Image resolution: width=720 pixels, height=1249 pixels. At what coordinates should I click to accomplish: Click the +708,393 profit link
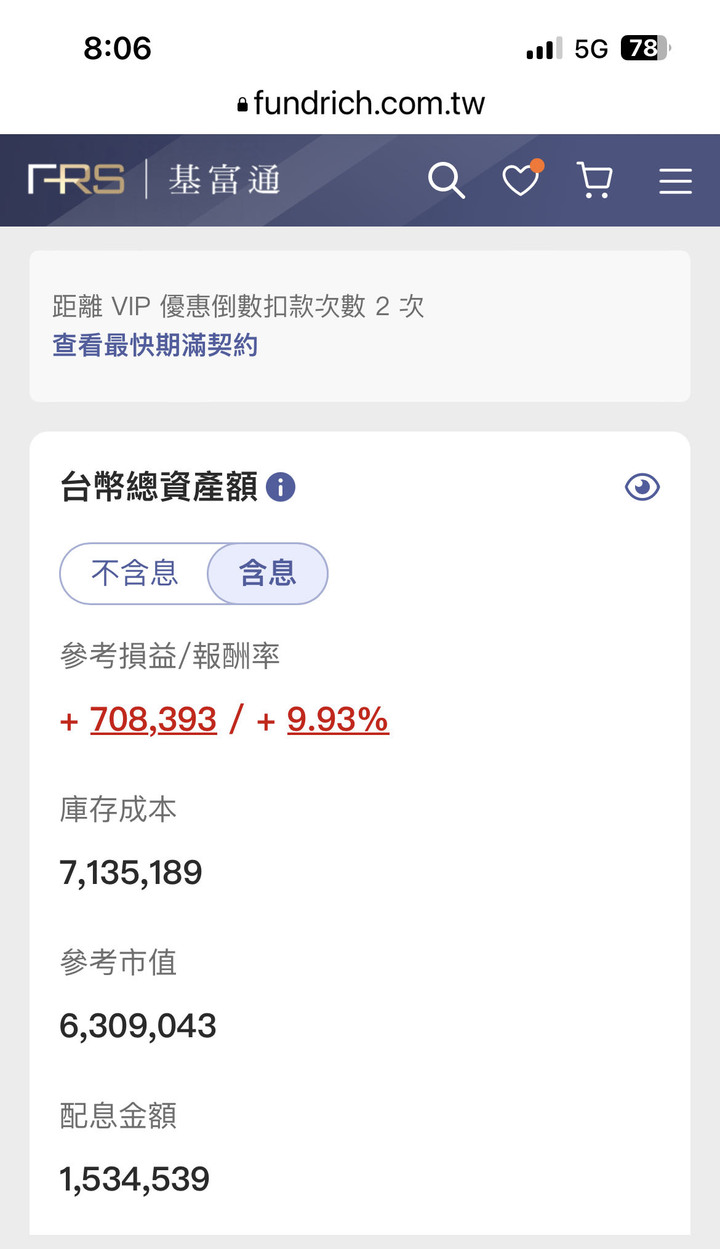pyautogui.click(x=153, y=720)
